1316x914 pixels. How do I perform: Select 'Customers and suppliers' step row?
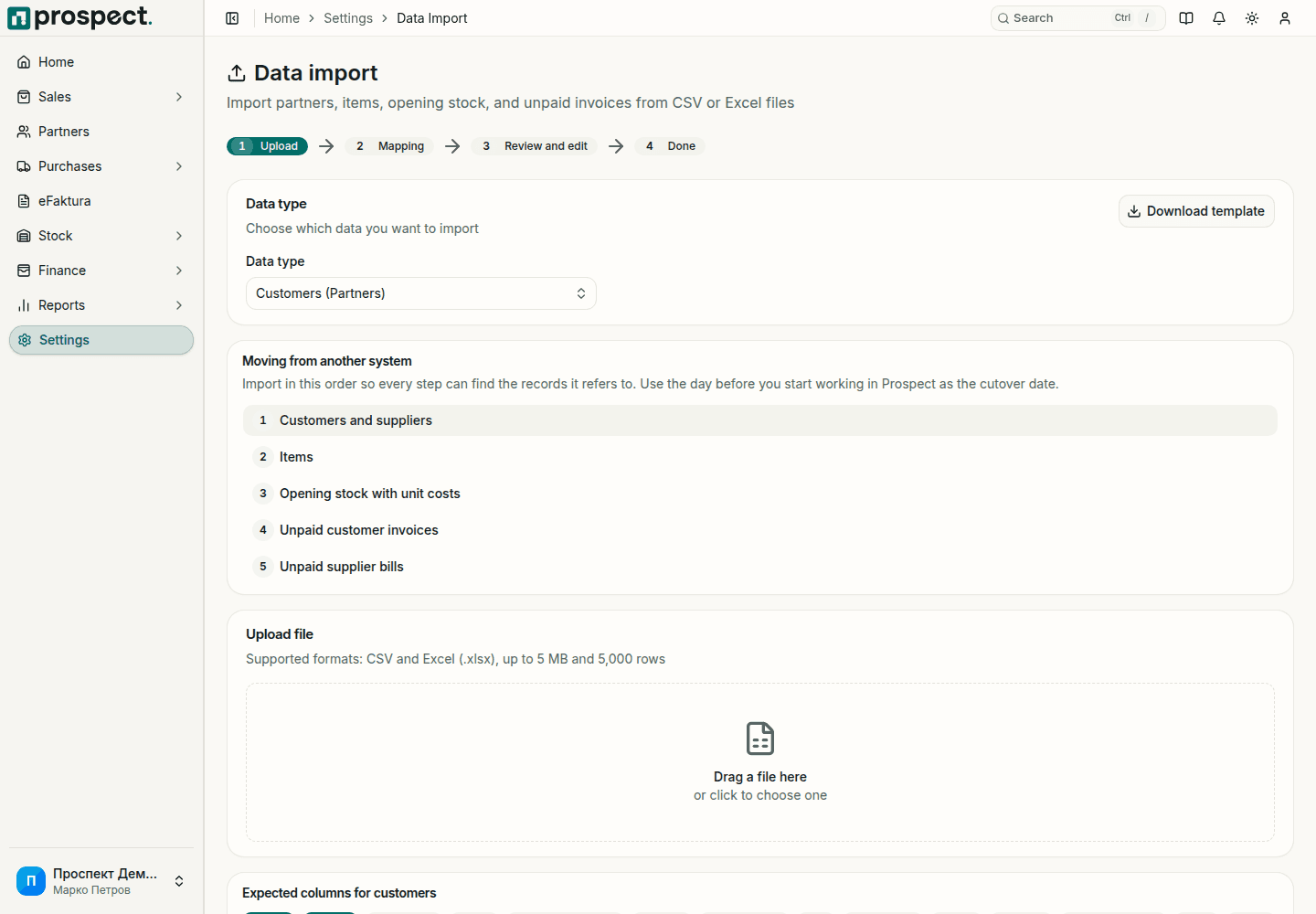point(760,420)
